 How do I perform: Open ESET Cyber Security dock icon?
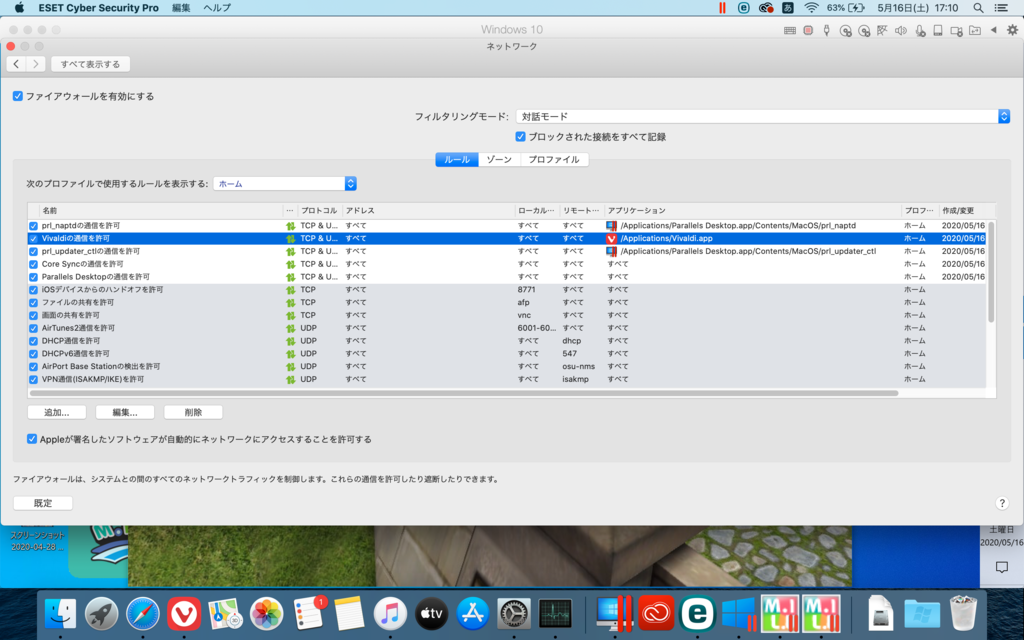(x=696, y=612)
